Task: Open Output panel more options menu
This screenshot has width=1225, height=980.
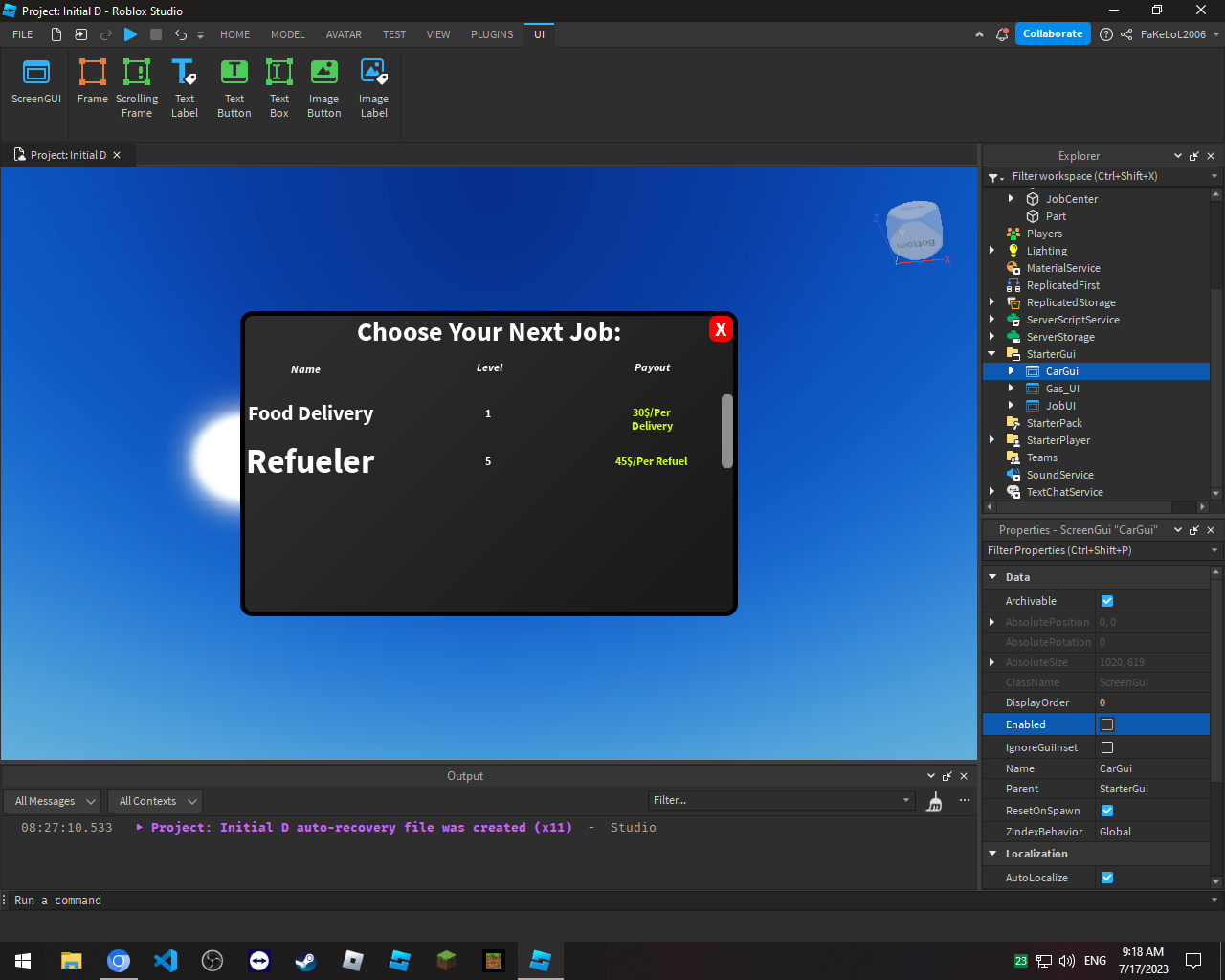Action: pyautogui.click(x=965, y=800)
